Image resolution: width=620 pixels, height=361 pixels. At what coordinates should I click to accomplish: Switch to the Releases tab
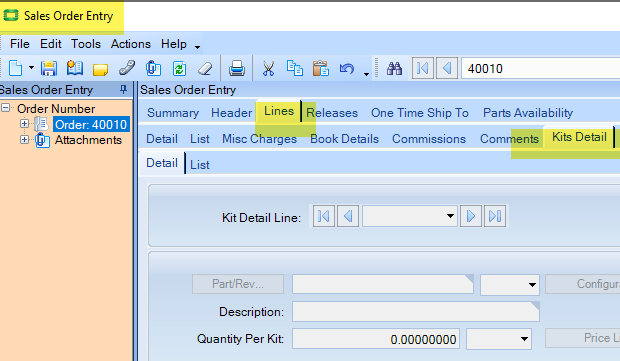point(332,113)
